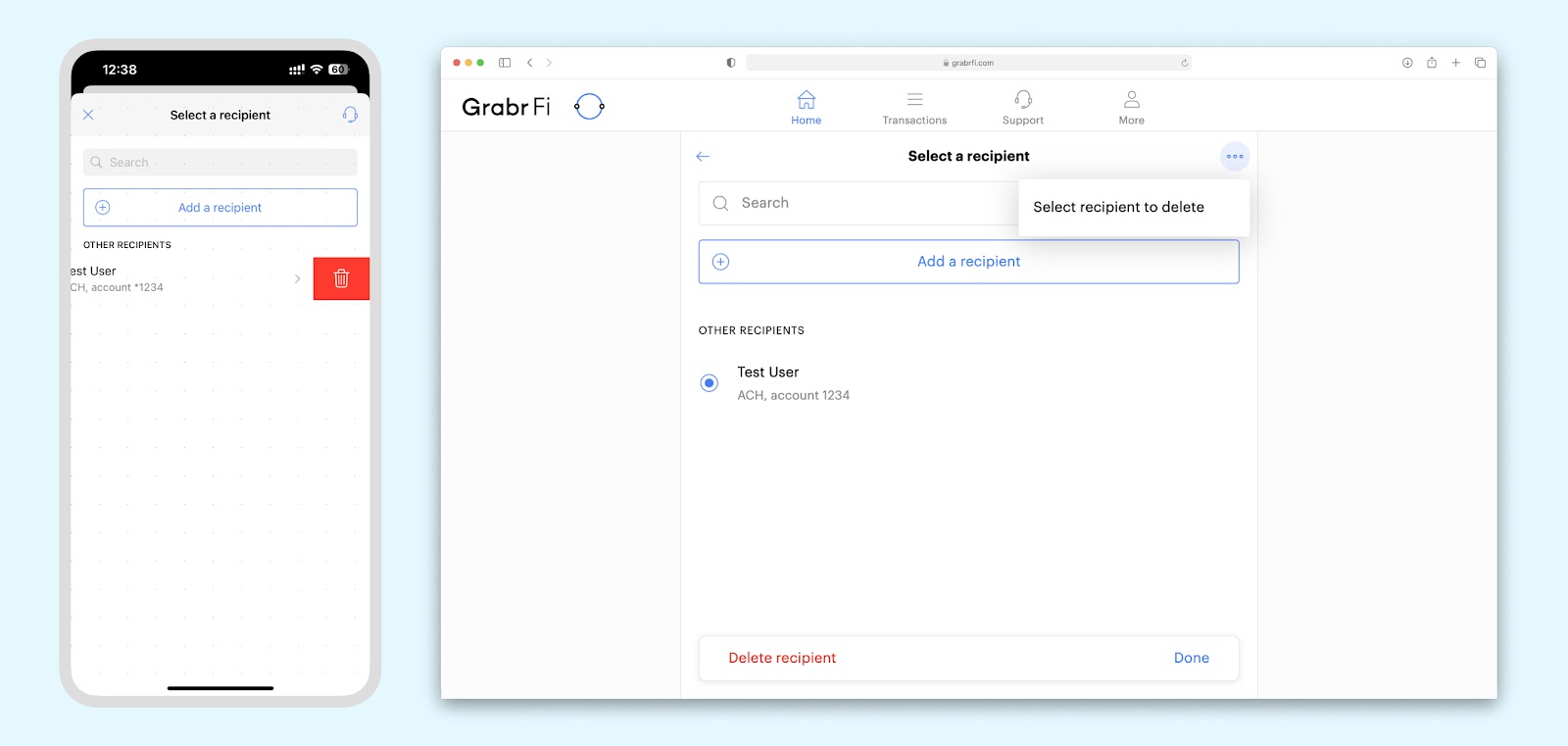Close the phone recipient screen with X
1568x746 pixels.
click(88, 115)
